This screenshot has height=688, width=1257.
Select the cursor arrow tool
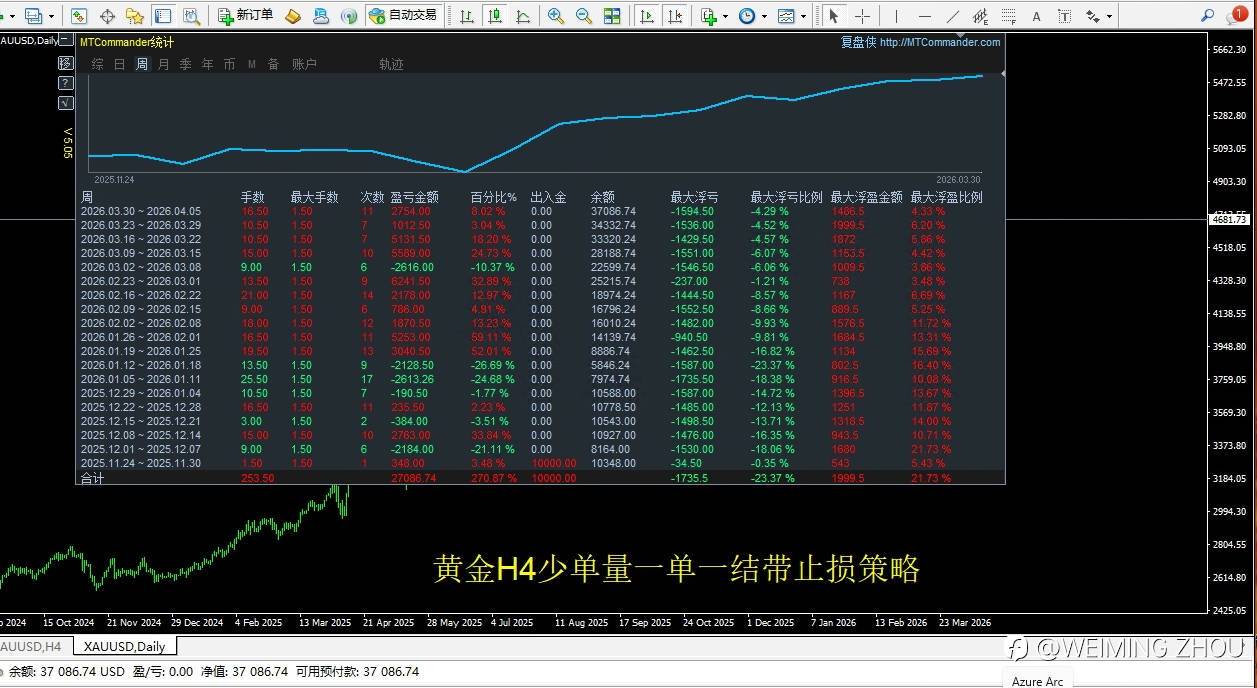[834, 16]
